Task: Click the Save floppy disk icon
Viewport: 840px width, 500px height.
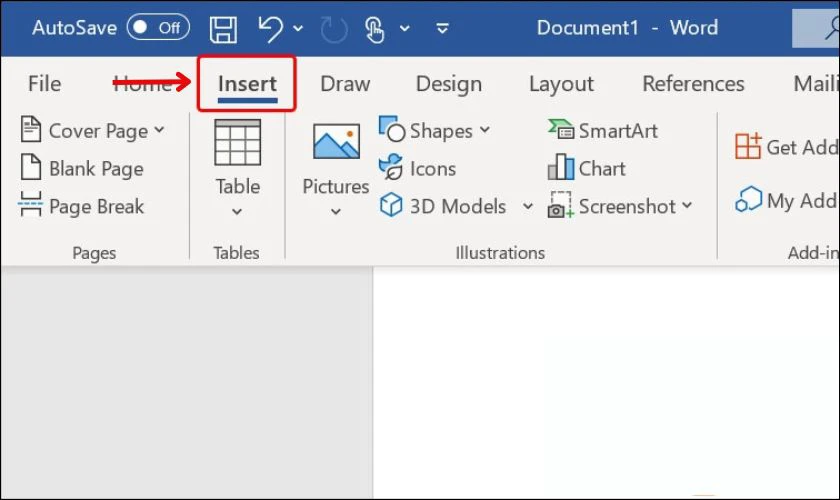Action: tap(223, 28)
